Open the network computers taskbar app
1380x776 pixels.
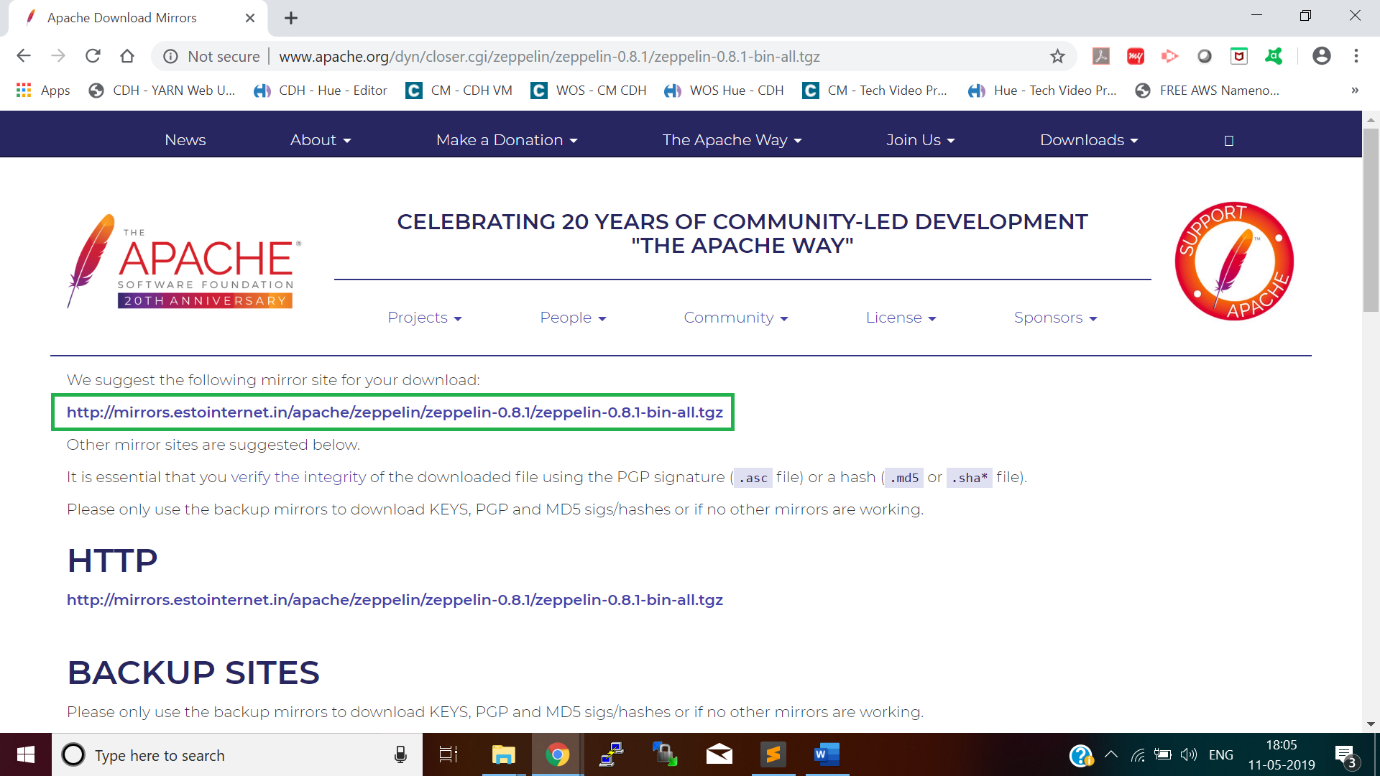pos(611,755)
